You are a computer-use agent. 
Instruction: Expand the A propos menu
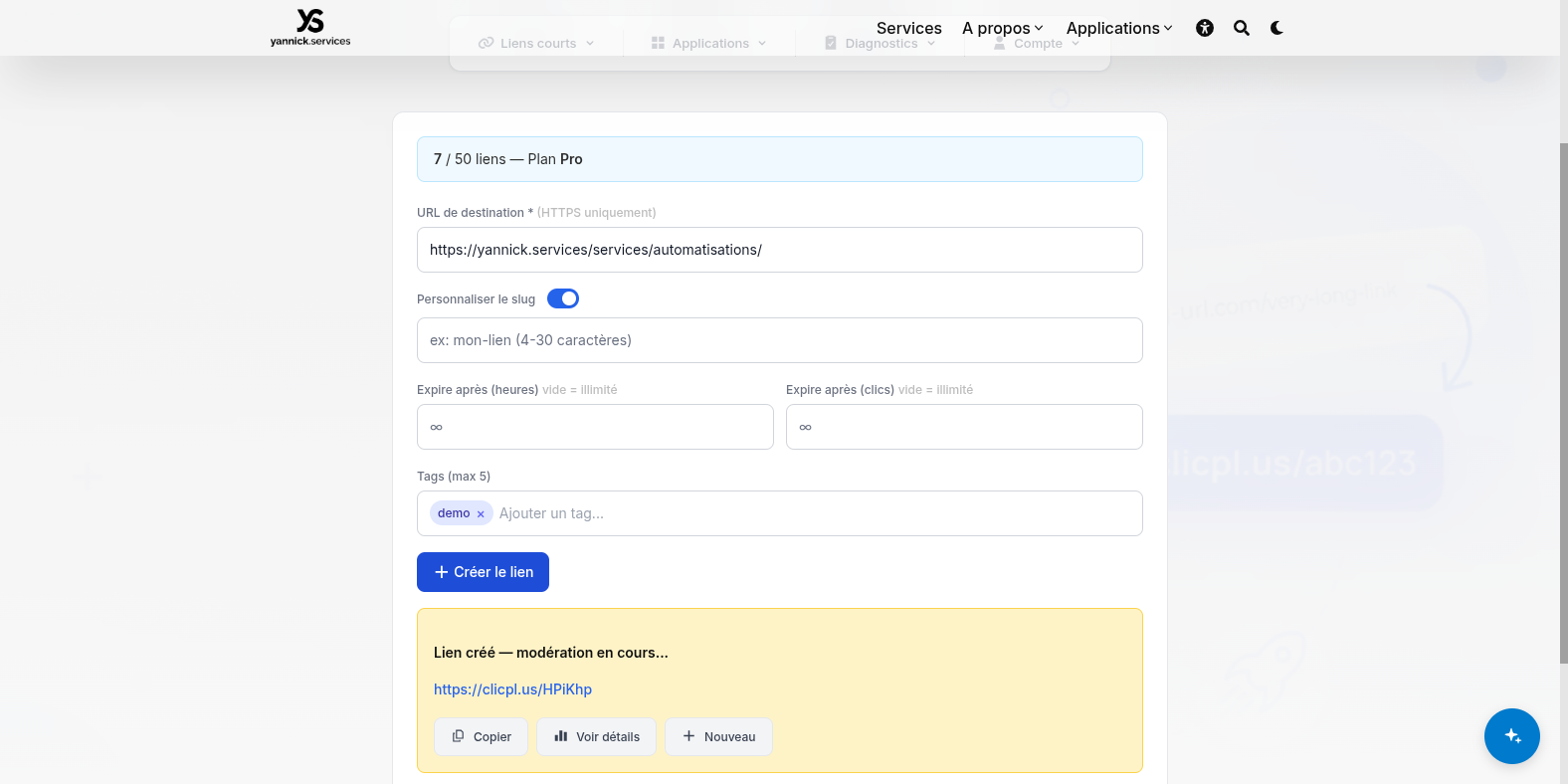point(1003,28)
